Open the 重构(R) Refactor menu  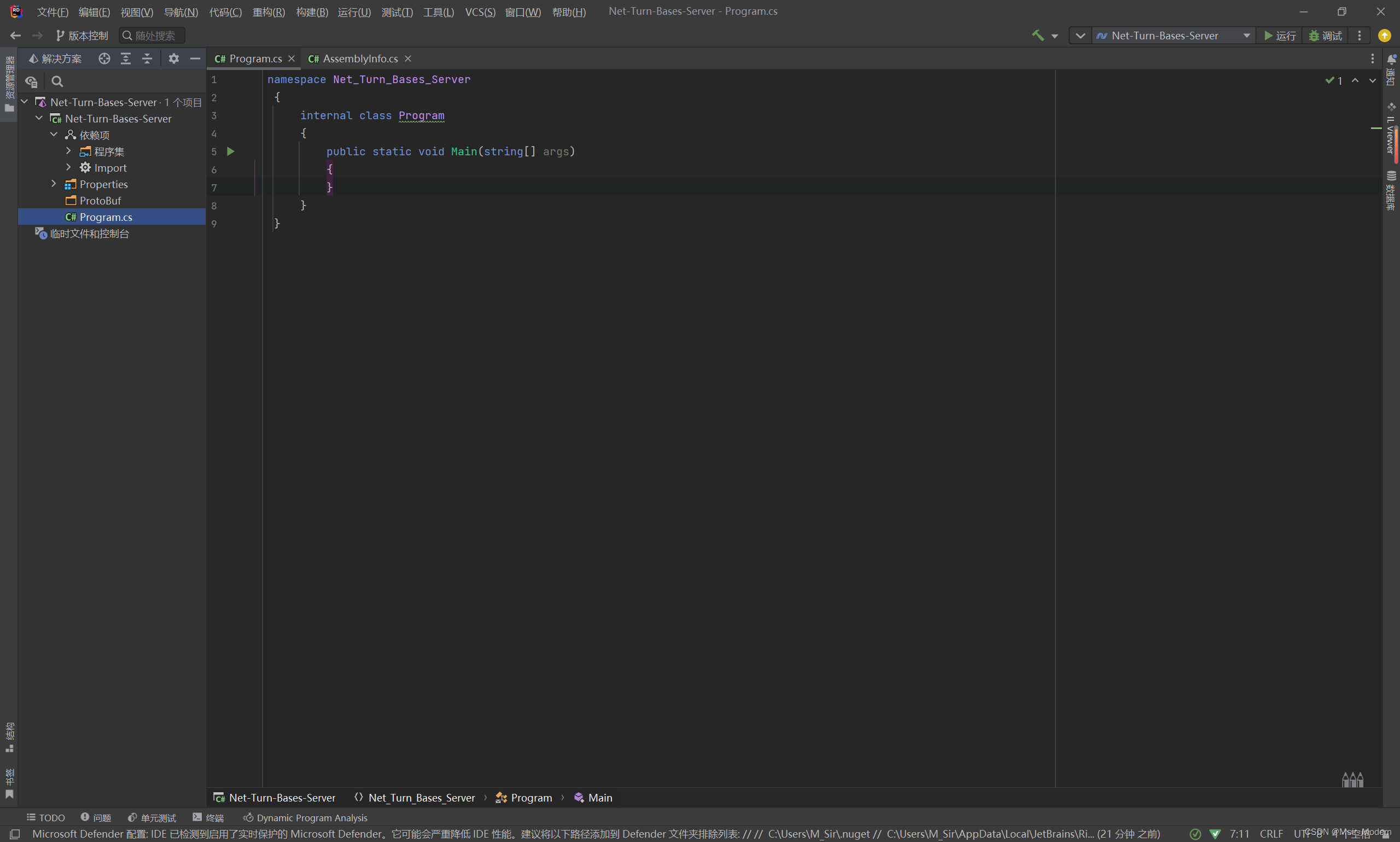coord(269,12)
